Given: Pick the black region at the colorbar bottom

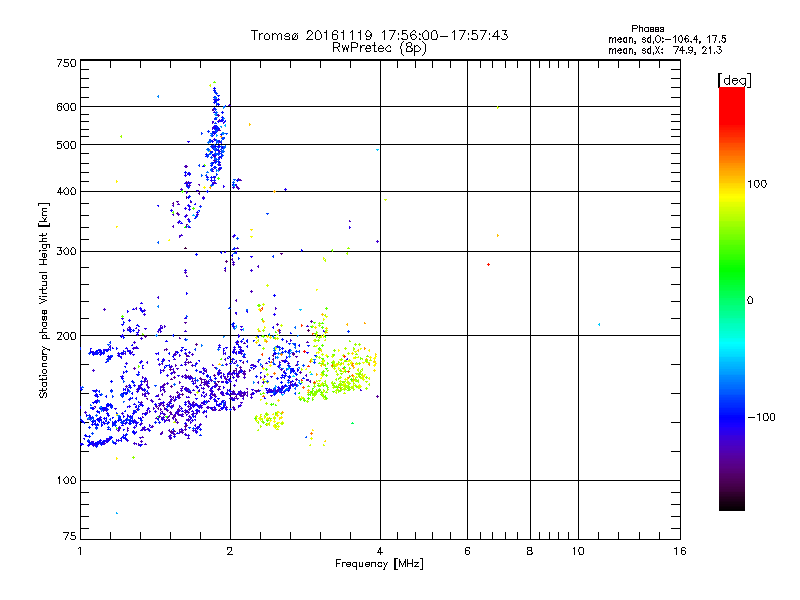Looking at the screenshot, I should coord(732,503).
